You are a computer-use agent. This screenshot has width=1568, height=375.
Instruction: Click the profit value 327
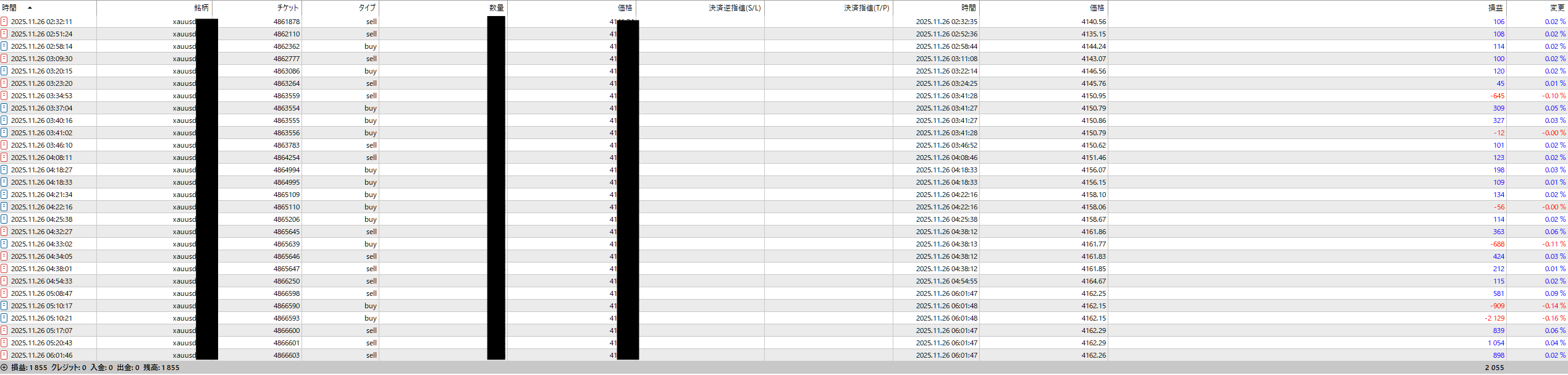pyautogui.click(x=1499, y=120)
